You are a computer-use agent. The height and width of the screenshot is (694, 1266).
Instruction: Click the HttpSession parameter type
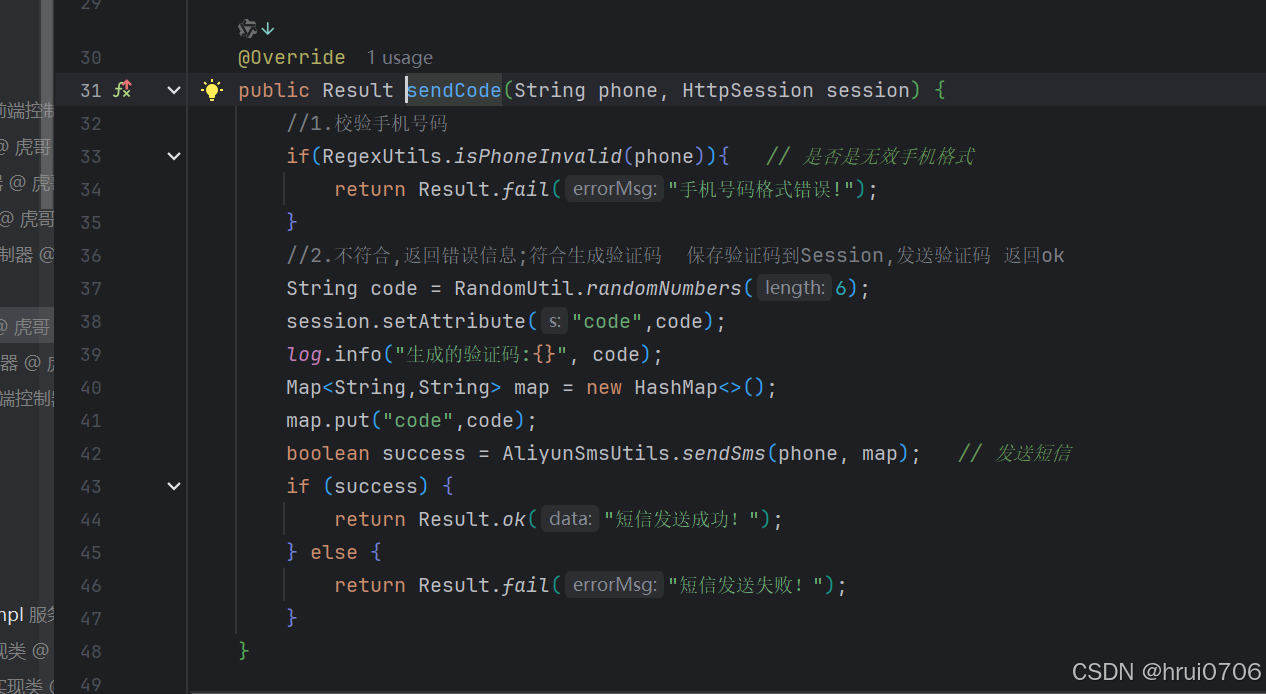(748, 90)
